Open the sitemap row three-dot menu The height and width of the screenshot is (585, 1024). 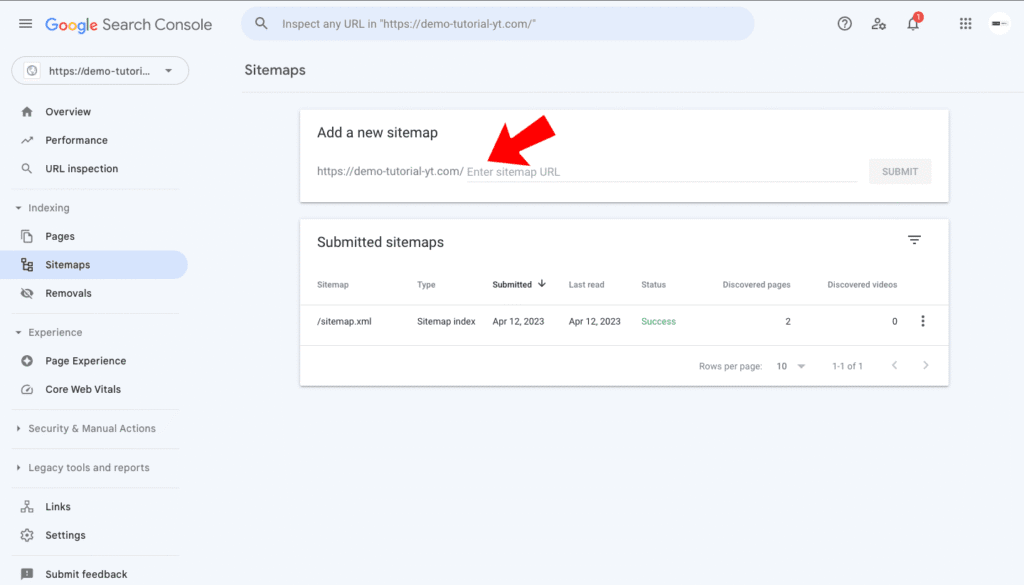tap(923, 320)
